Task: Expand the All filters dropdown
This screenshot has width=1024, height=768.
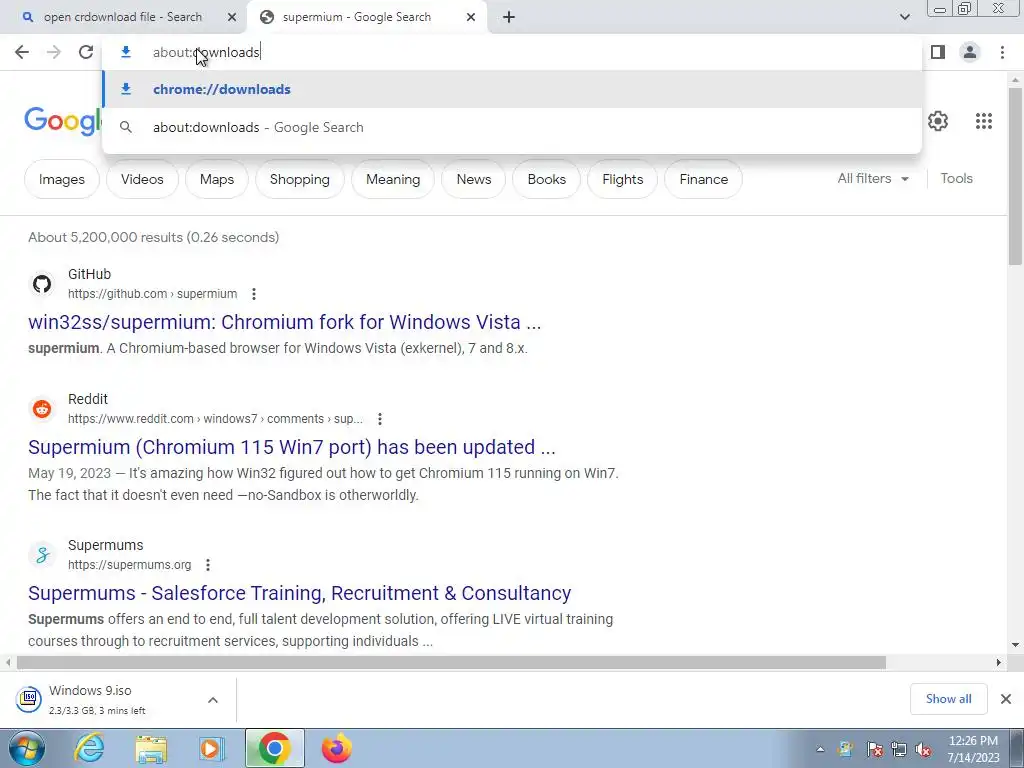Action: (873, 178)
